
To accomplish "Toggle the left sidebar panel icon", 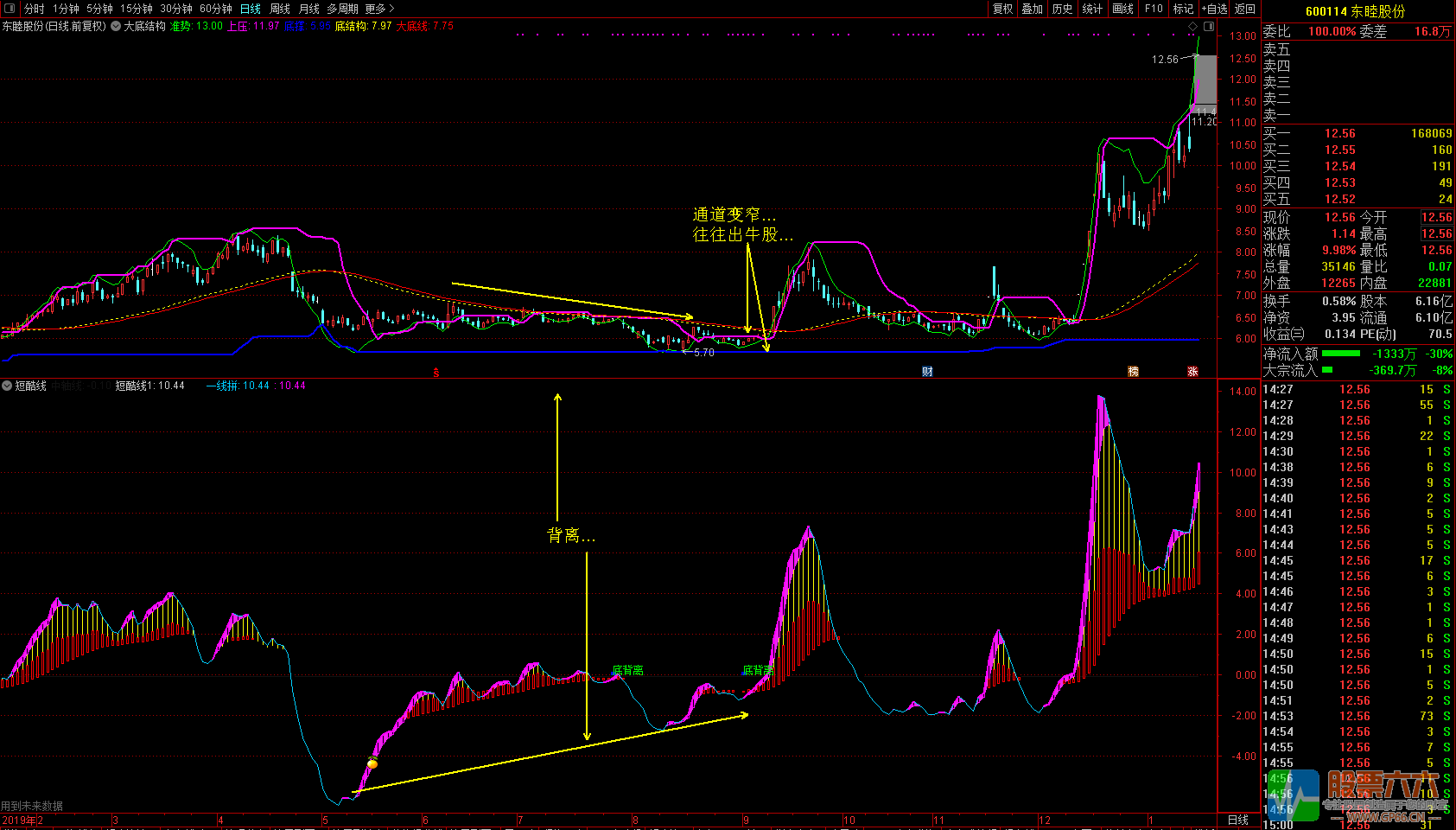I will [10, 9].
